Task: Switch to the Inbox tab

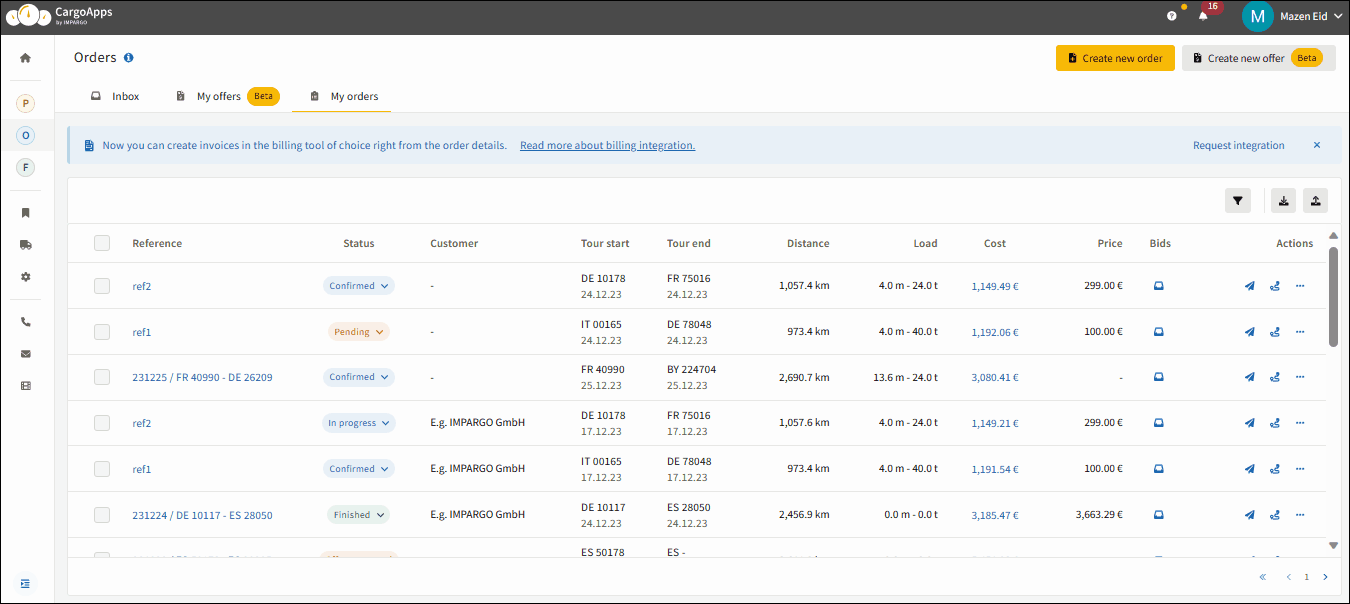Action: tap(115, 96)
